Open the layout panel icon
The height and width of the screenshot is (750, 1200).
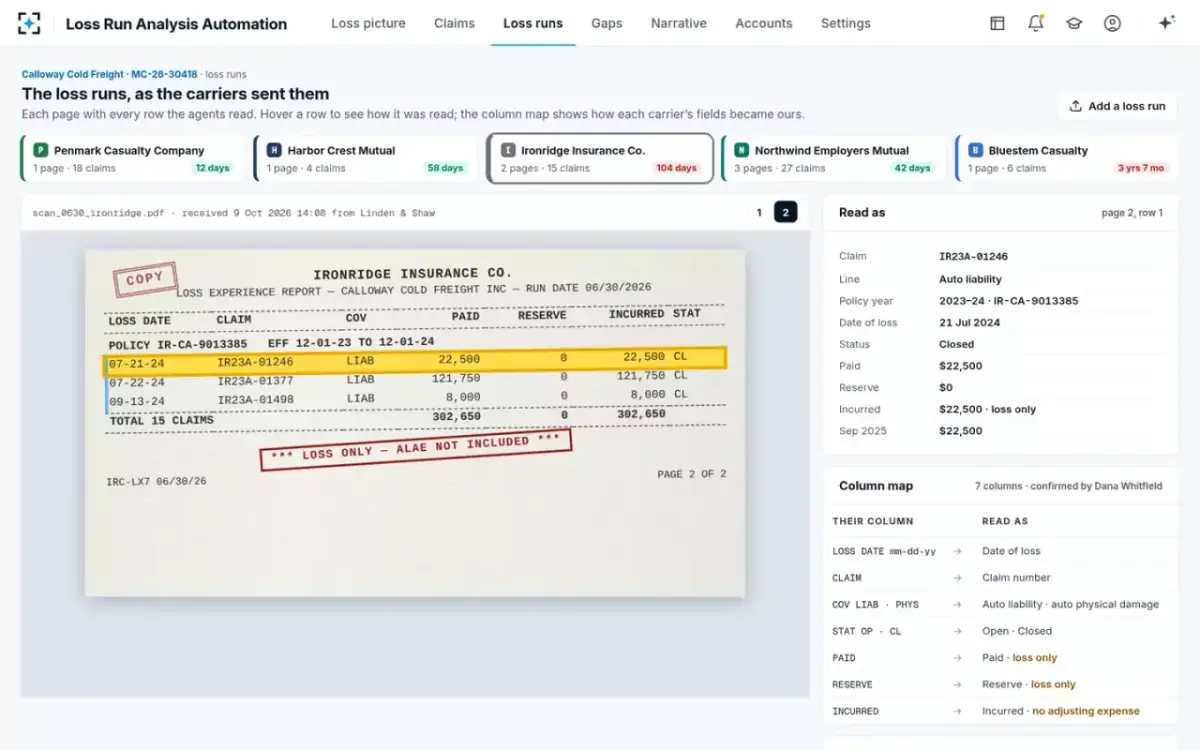997,23
